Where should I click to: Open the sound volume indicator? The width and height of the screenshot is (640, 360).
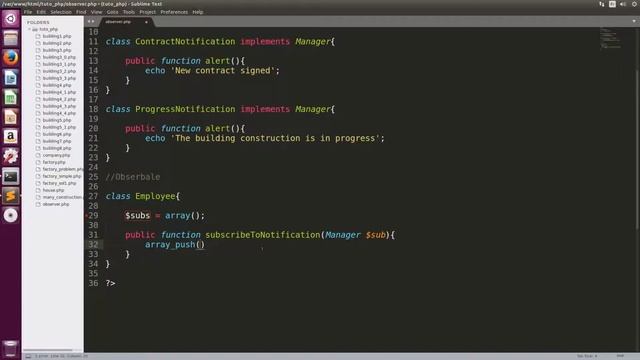[x=623, y=4]
